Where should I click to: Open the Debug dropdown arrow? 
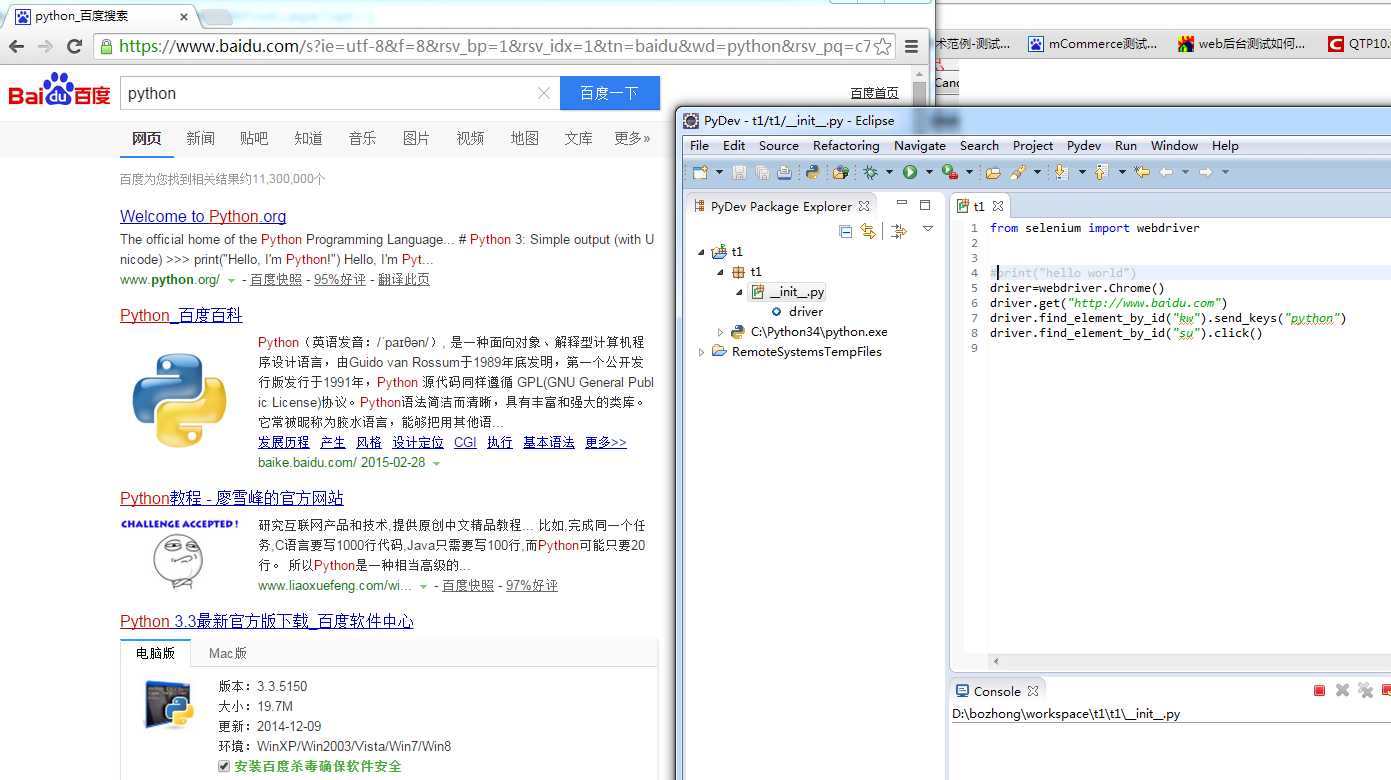889,172
